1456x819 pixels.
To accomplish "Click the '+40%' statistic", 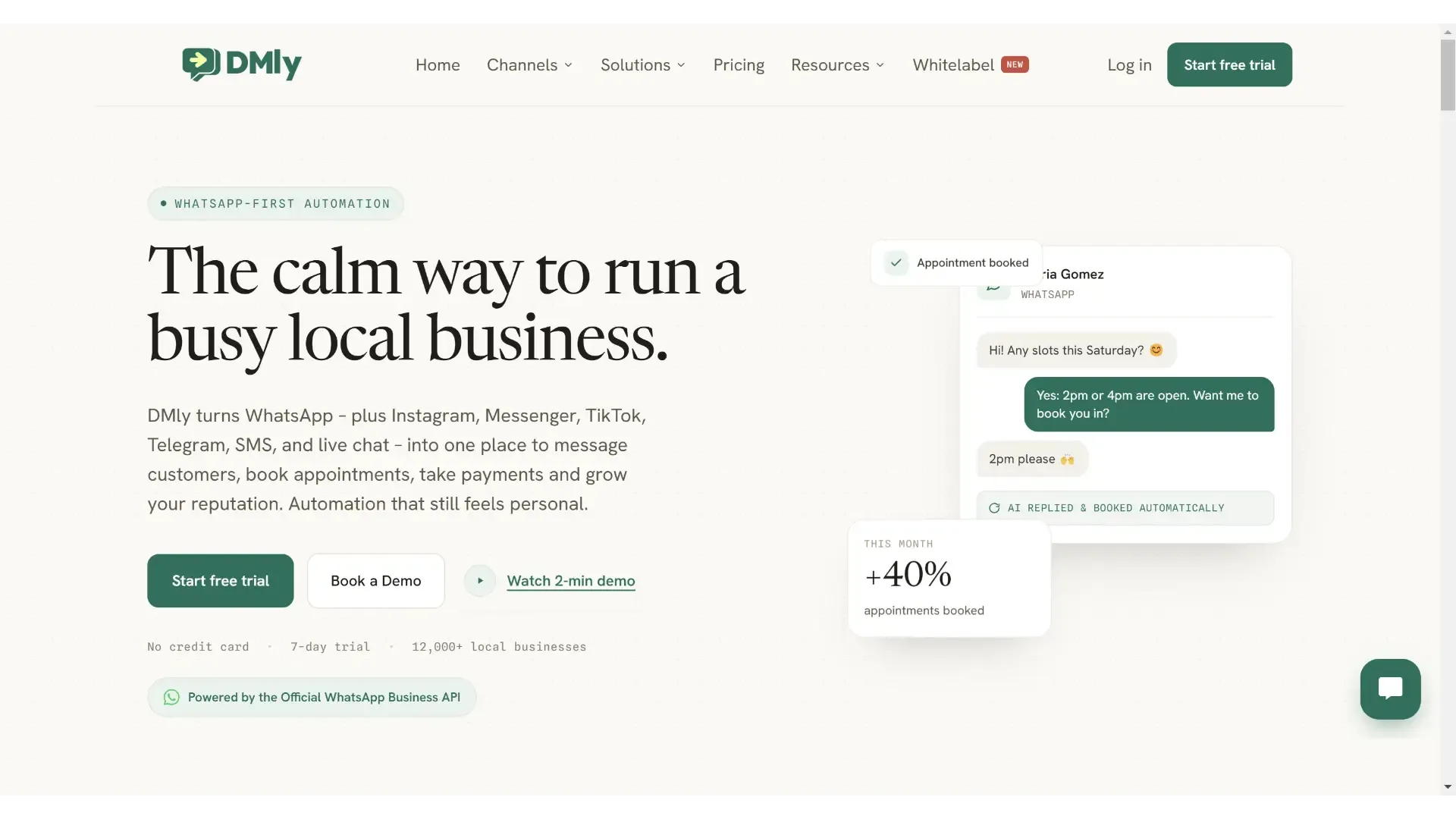I will pos(908,574).
